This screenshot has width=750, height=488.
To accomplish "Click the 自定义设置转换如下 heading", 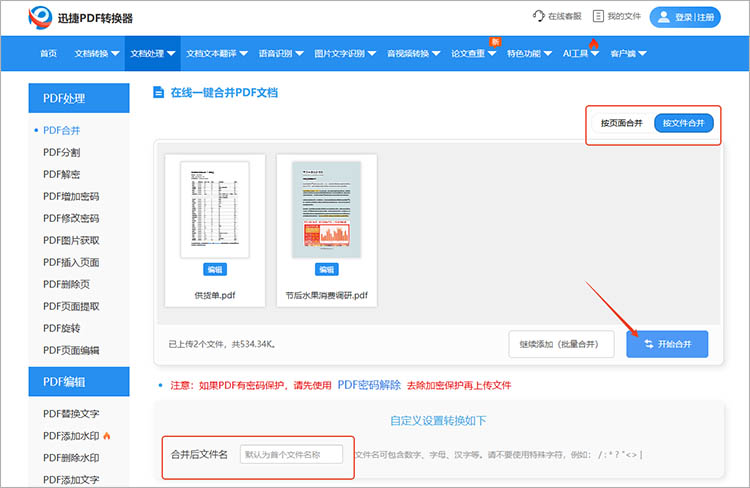I will click(438, 421).
